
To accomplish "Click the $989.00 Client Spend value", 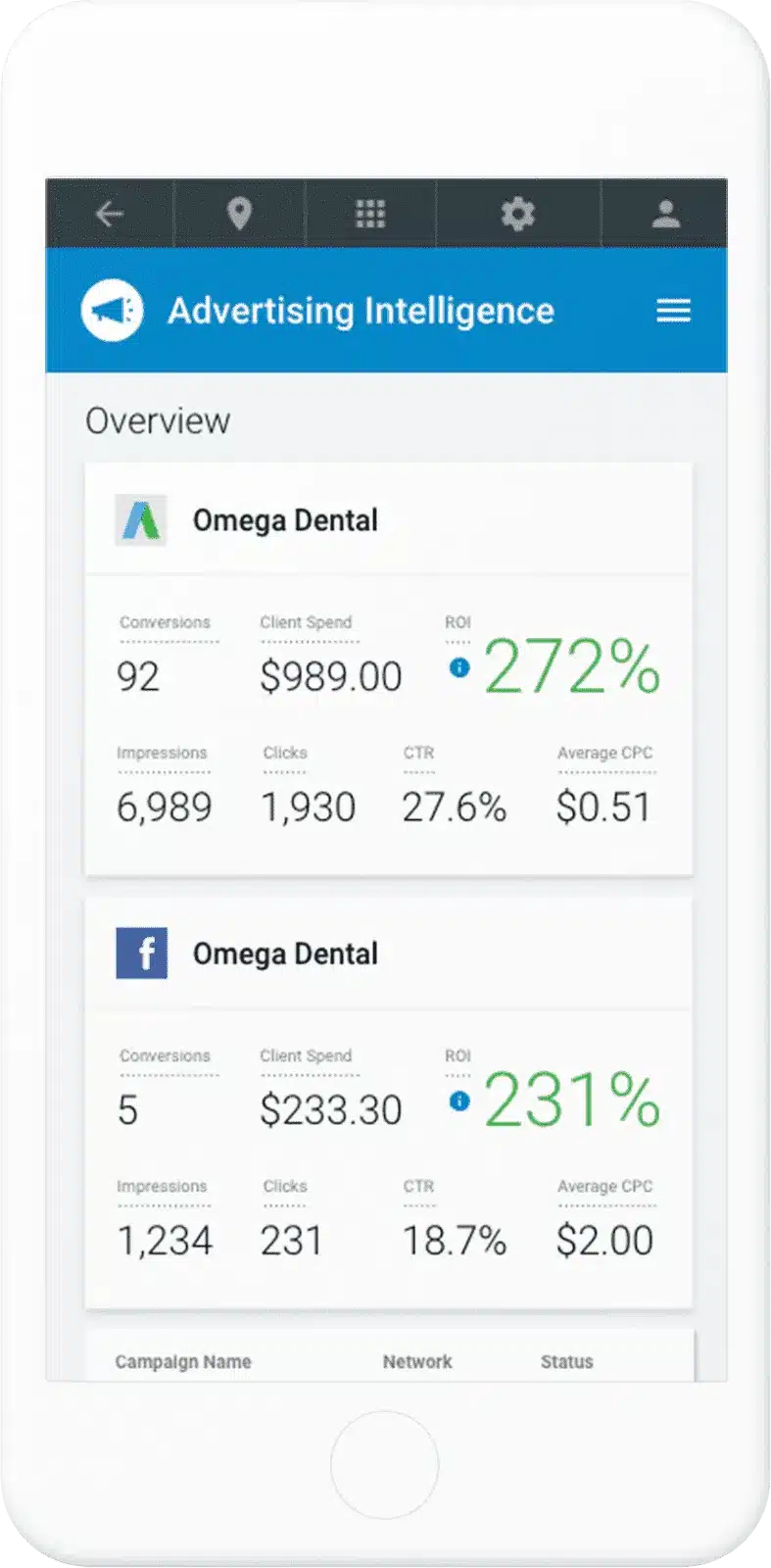I will (331, 676).
